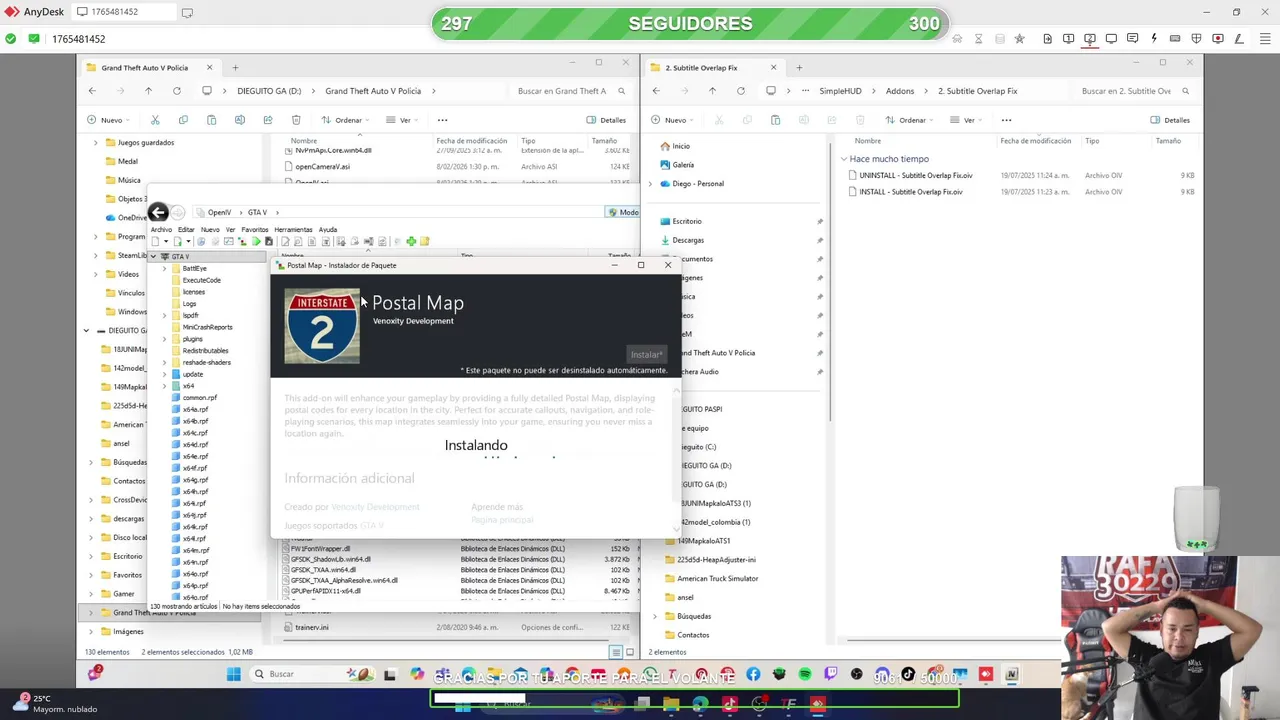Screen dimensions: 1280x720
Task: Expand the reshade-shaders folder in OpenIV tree
Action: coord(165,362)
